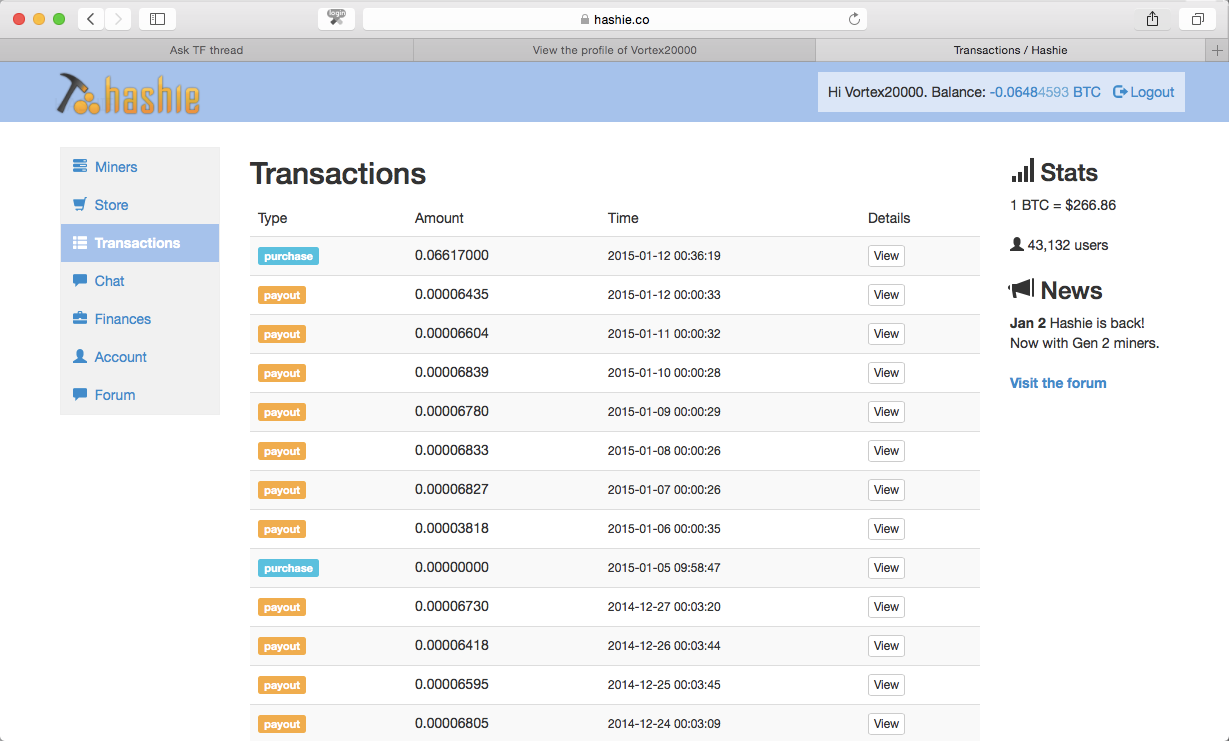Screen dimensions: 1229x741
Task: Click the Account person icon
Action: (80, 357)
